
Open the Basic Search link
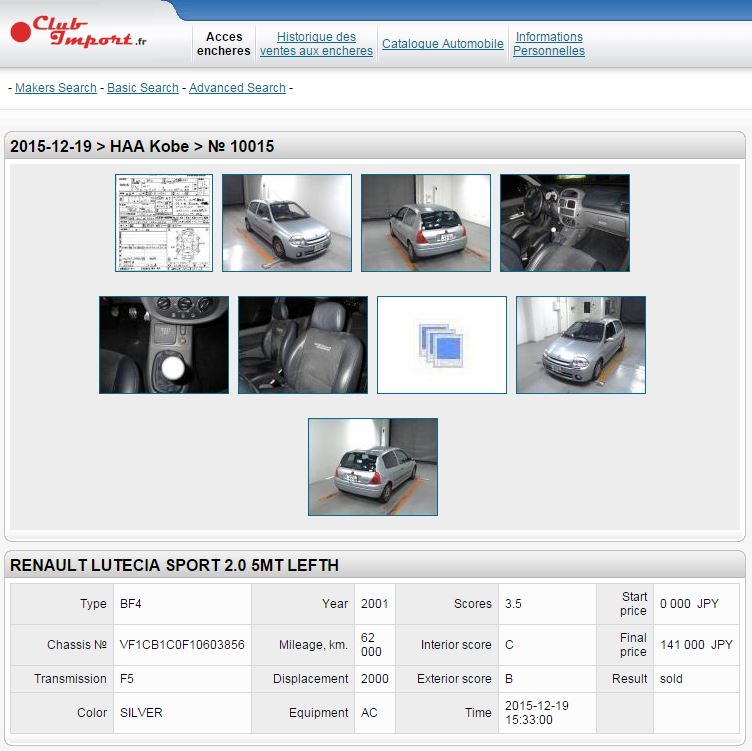pos(143,88)
